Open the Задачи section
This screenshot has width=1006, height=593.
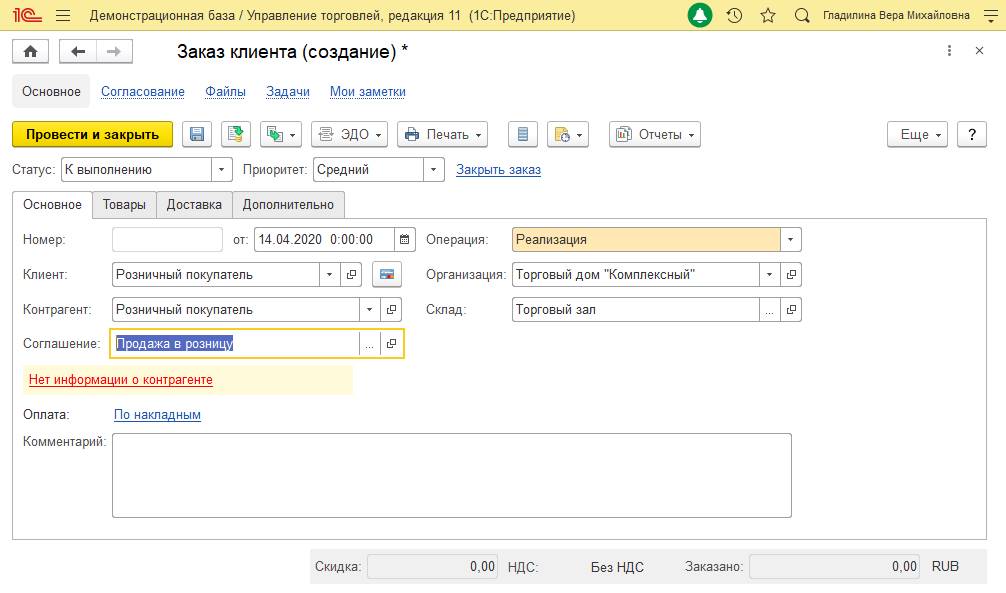(287, 92)
